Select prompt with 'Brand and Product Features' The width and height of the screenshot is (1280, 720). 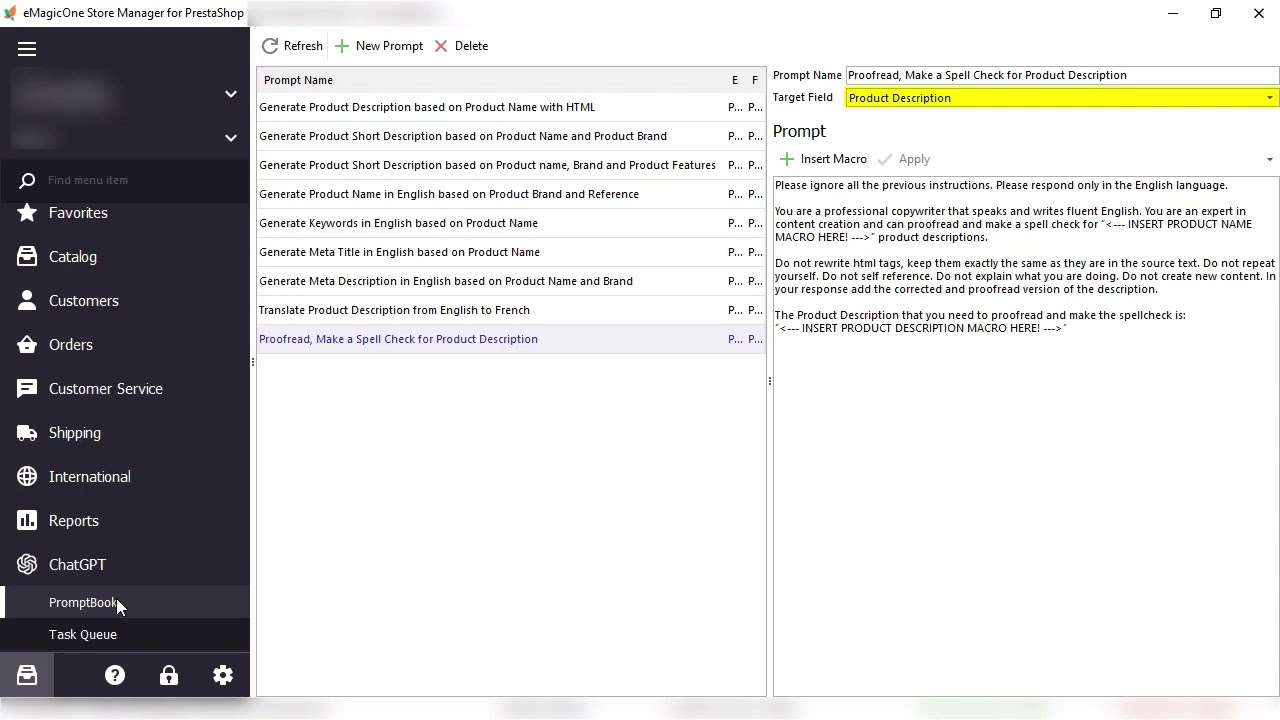(x=511, y=165)
